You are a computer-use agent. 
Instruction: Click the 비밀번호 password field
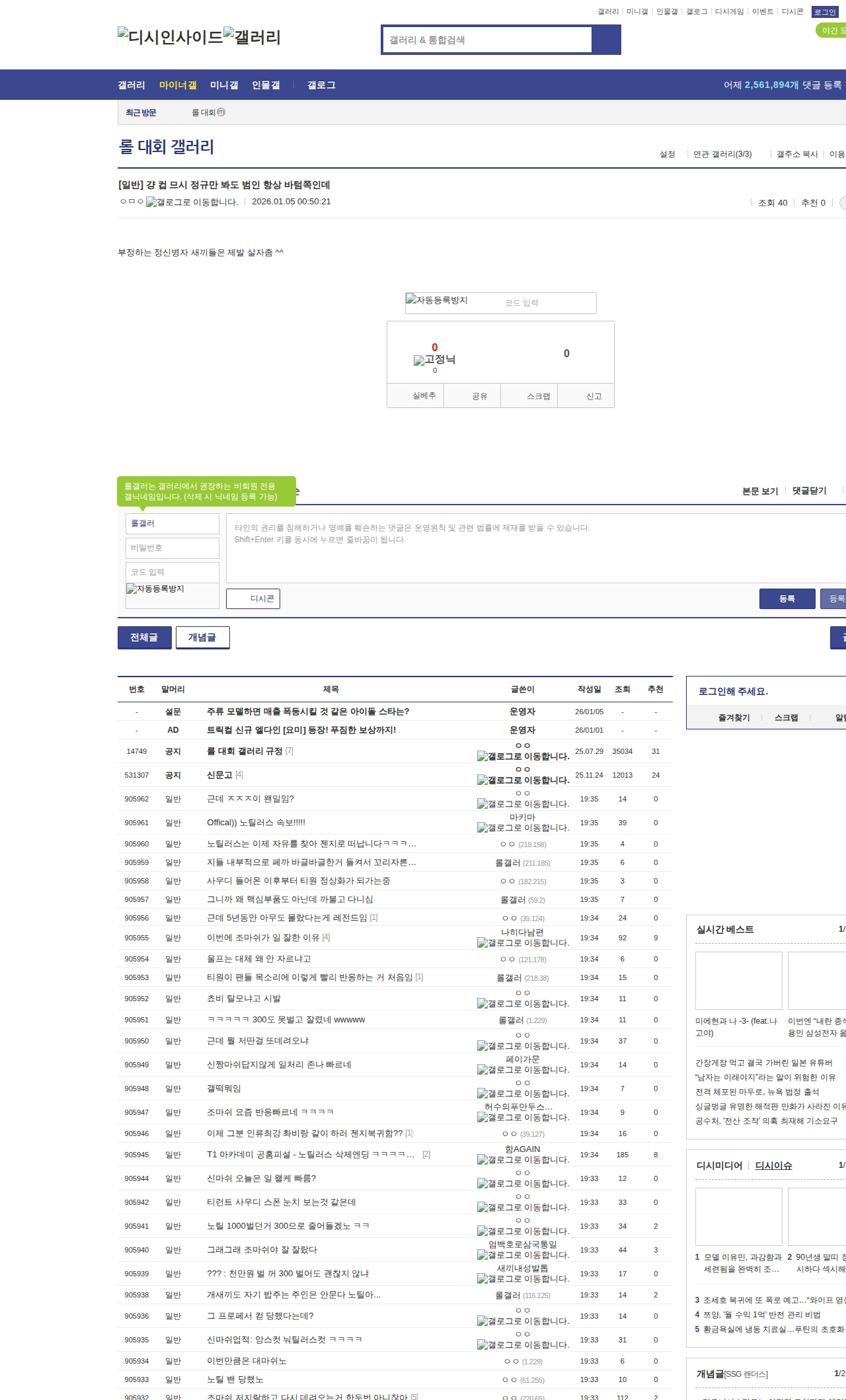tap(173, 548)
